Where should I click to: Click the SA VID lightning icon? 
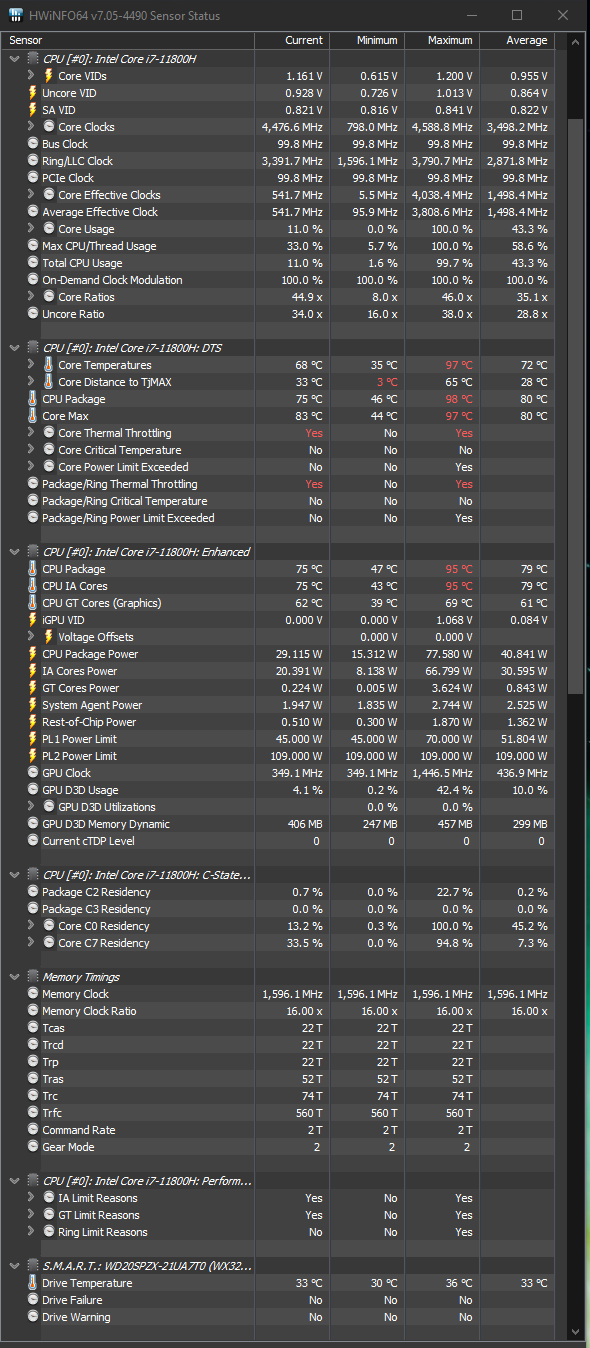[x=33, y=110]
